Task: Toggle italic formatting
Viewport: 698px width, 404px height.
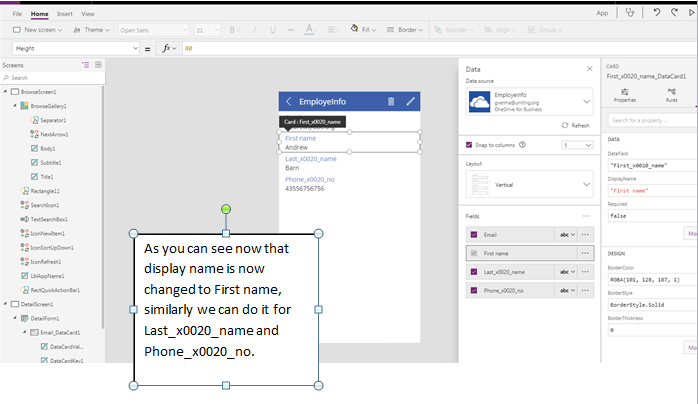Action: (255, 30)
